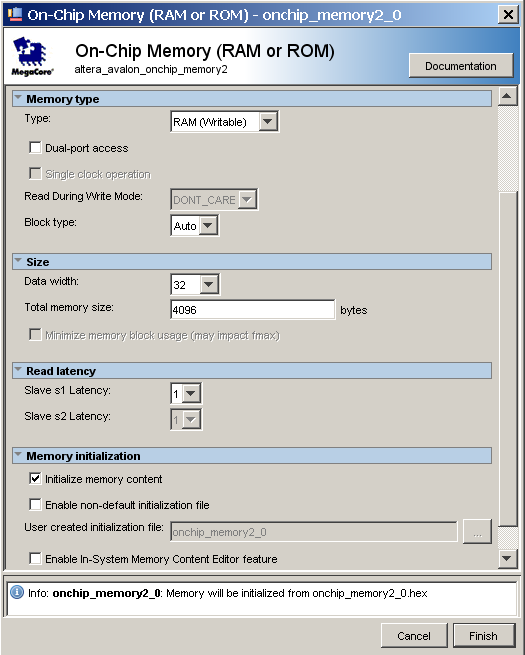Click the vertical scrollbar thumb
The image size is (525, 655).
click(x=508, y=358)
